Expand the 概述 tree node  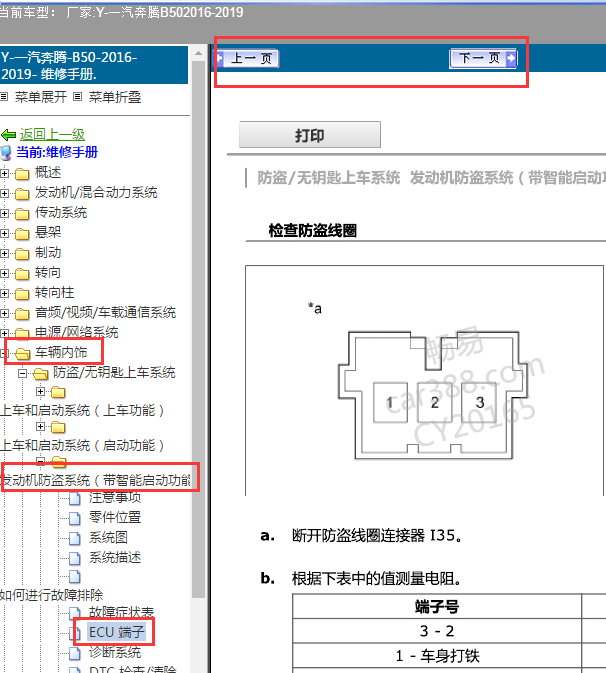click(4, 173)
